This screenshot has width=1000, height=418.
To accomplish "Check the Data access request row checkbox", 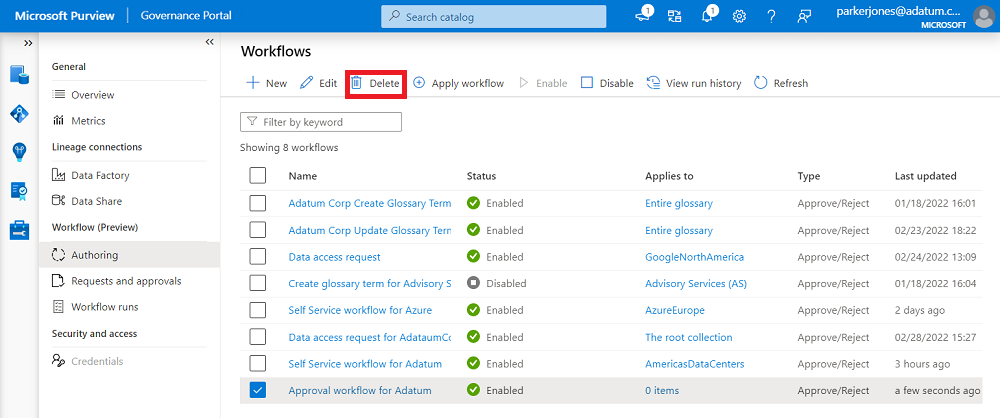I will click(x=258, y=257).
